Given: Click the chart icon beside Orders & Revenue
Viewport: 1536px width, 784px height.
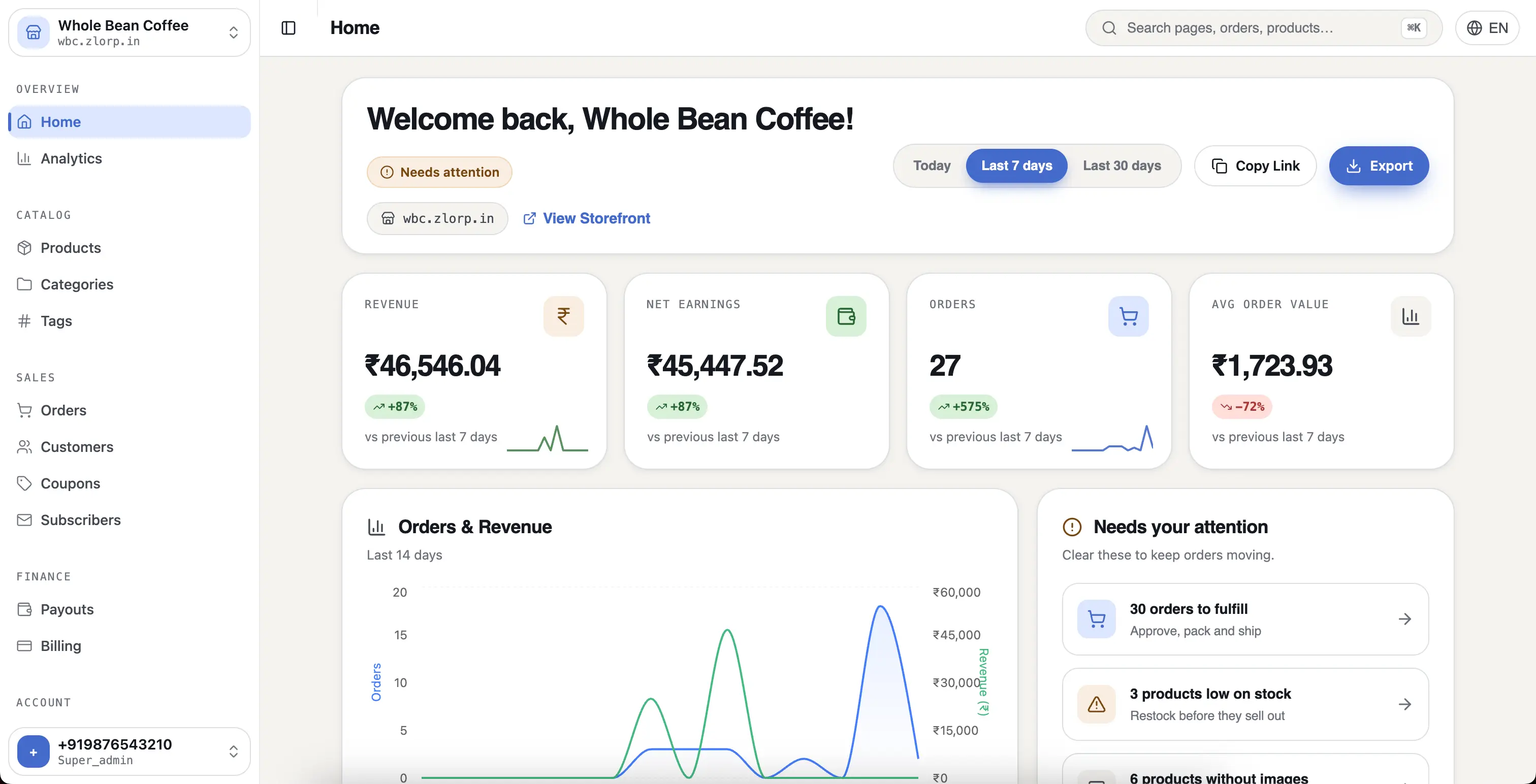Looking at the screenshot, I should [x=376, y=527].
